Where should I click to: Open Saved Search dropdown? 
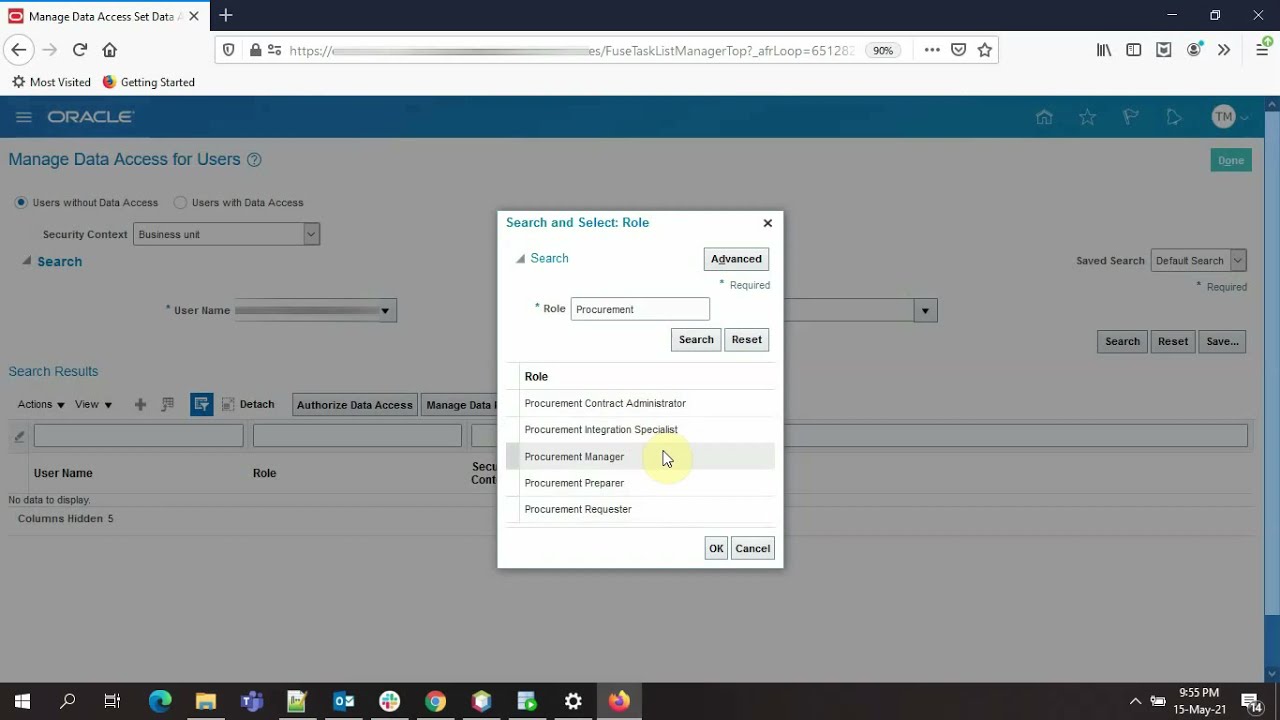[1238, 261]
